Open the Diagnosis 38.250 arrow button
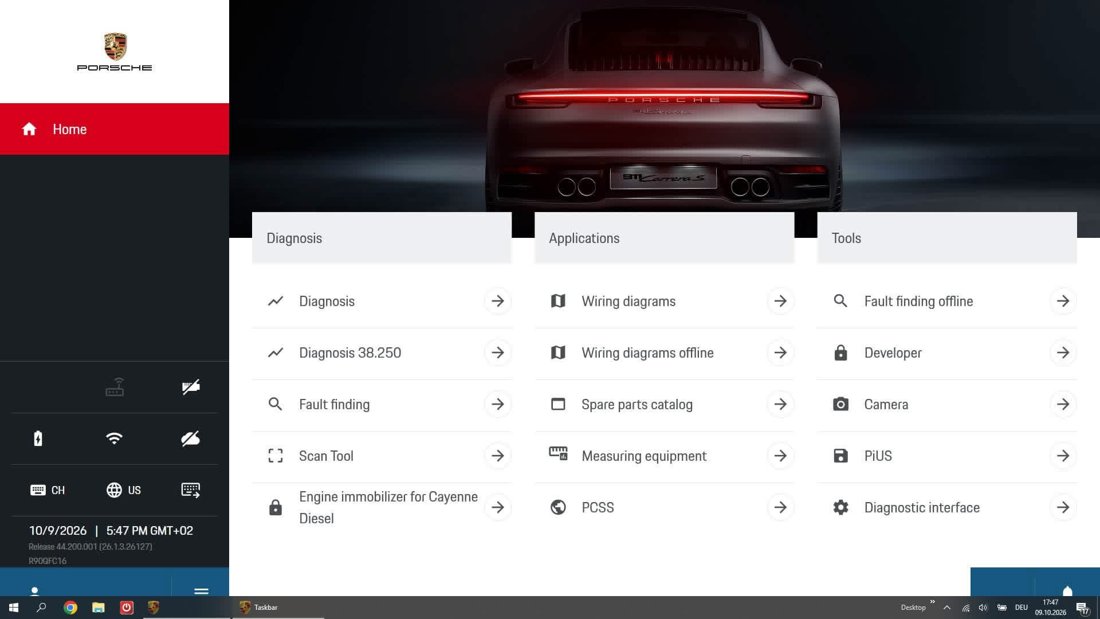Image resolution: width=1100 pixels, height=619 pixels. tap(497, 353)
